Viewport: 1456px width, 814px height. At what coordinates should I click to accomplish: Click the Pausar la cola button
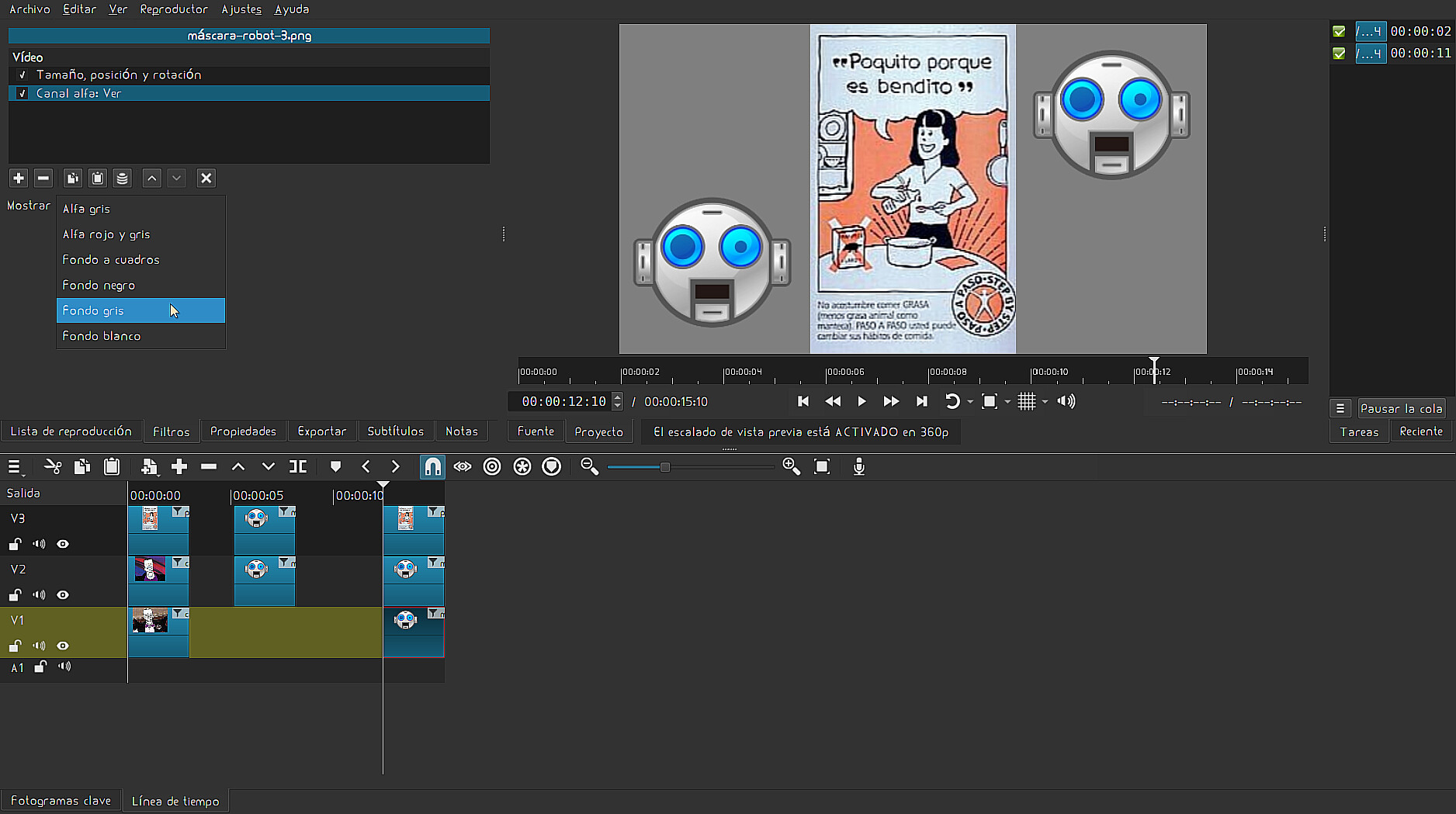[x=1401, y=409]
